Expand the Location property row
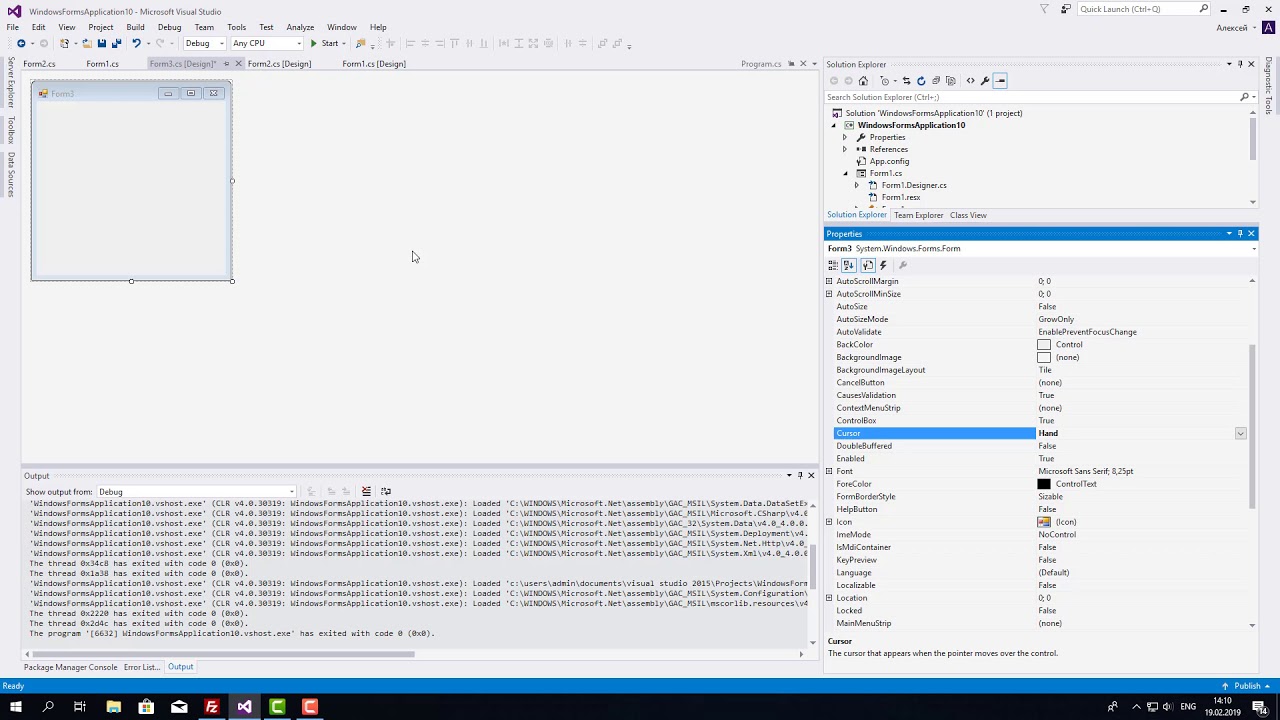 (x=829, y=598)
